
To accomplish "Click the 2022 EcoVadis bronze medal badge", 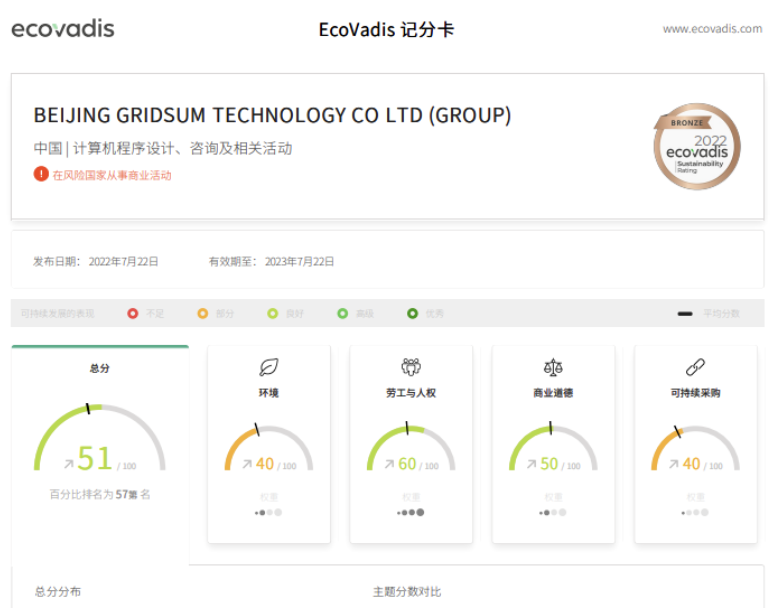I will (697, 147).
